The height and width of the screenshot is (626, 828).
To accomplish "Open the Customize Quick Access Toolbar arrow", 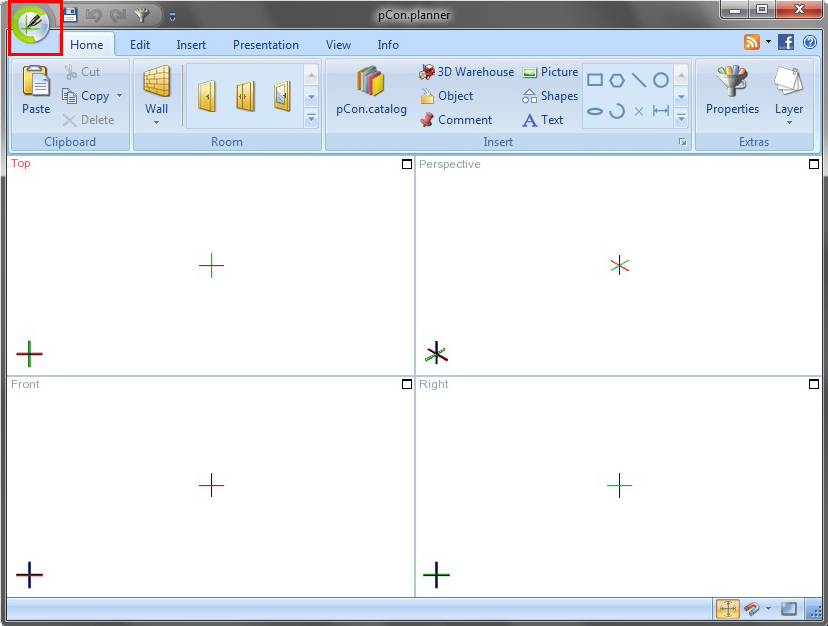I will (x=172, y=16).
